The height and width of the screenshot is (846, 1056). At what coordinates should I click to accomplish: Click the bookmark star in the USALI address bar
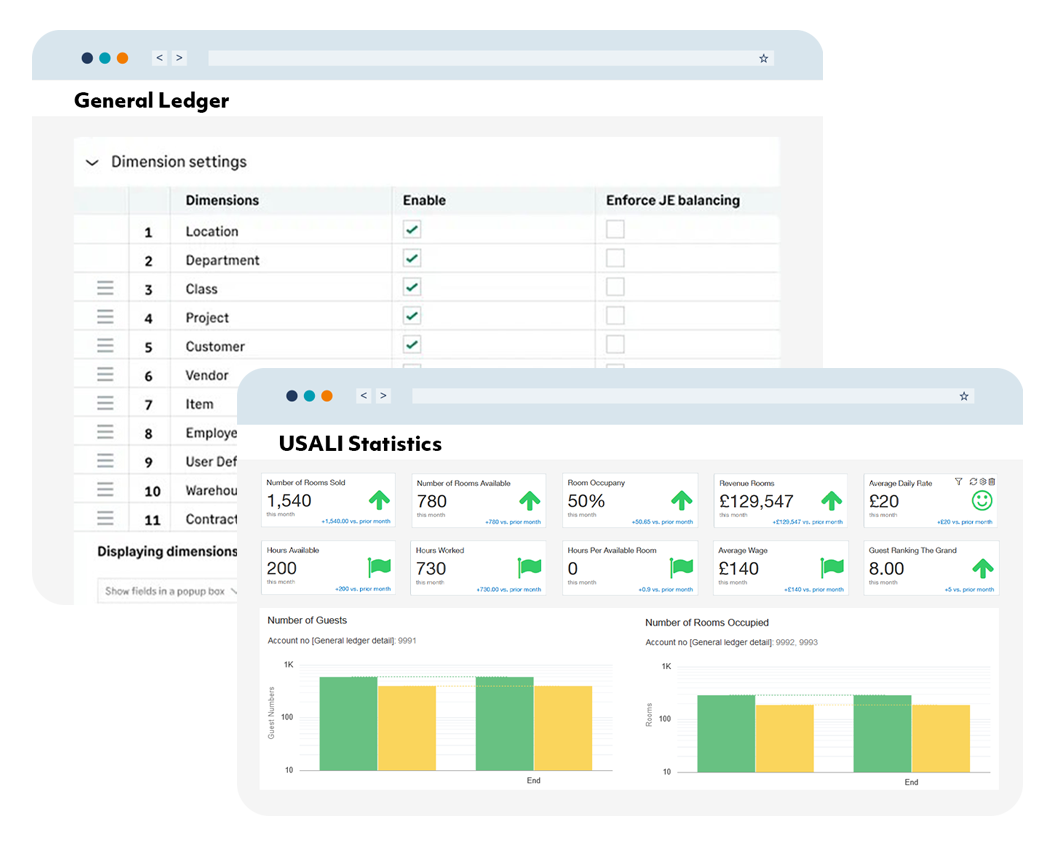point(964,396)
